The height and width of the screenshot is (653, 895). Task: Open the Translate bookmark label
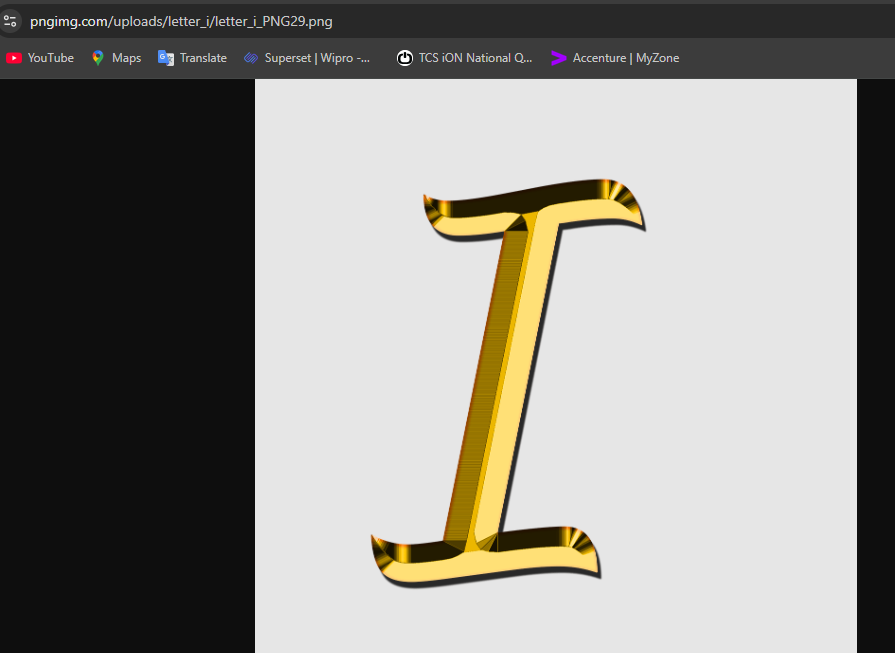coord(203,58)
